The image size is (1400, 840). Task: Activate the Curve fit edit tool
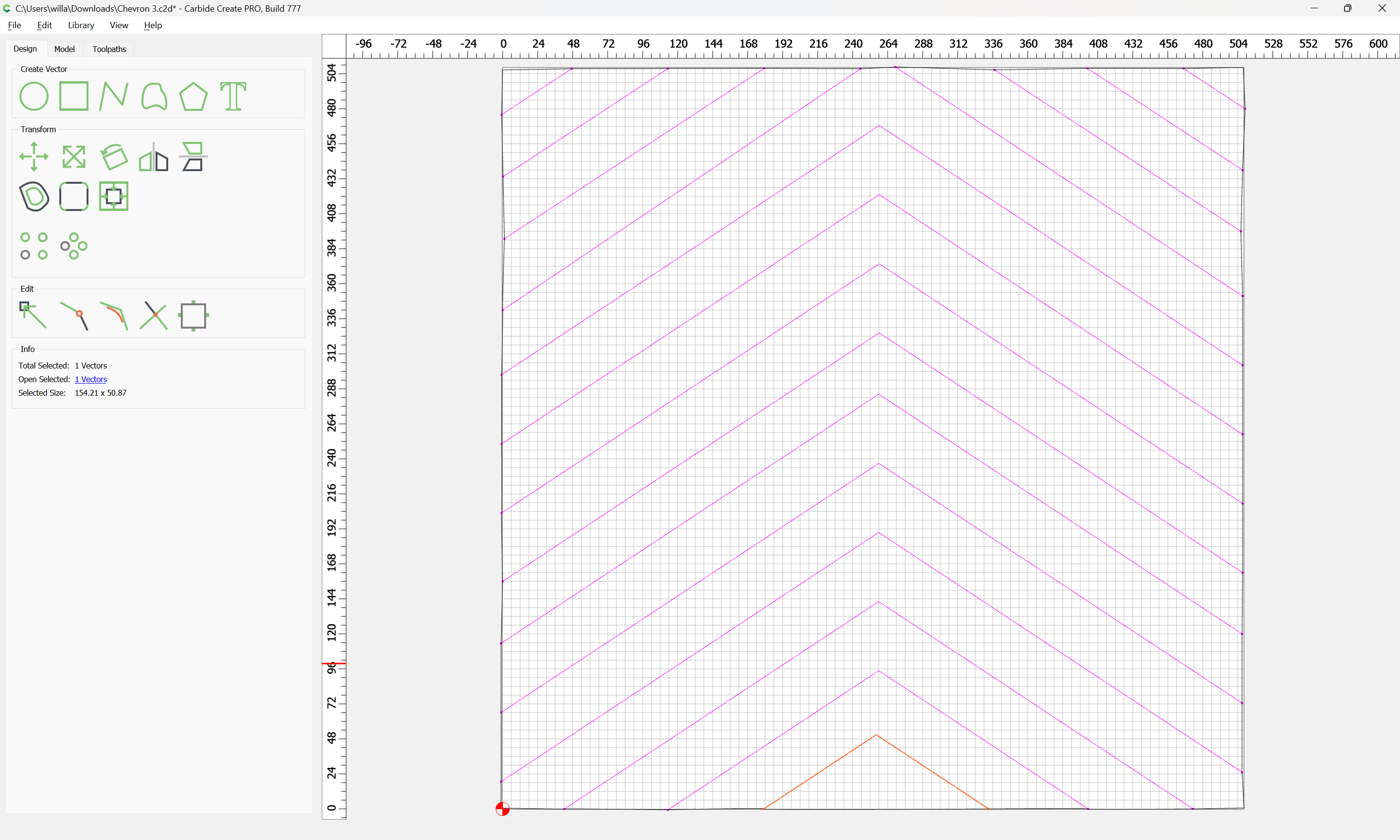tap(114, 315)
